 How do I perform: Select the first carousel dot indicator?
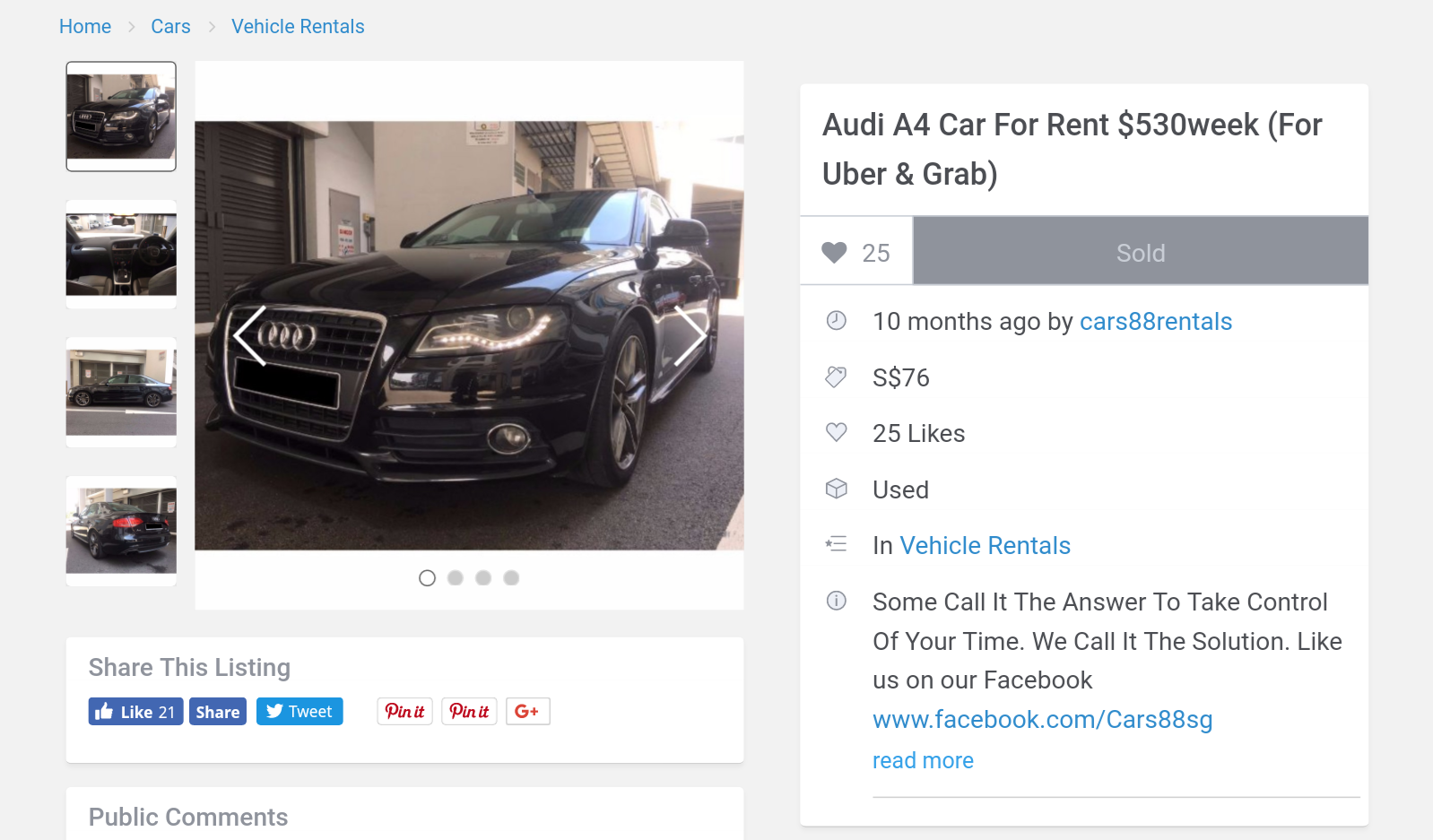(x=427, y=578)
